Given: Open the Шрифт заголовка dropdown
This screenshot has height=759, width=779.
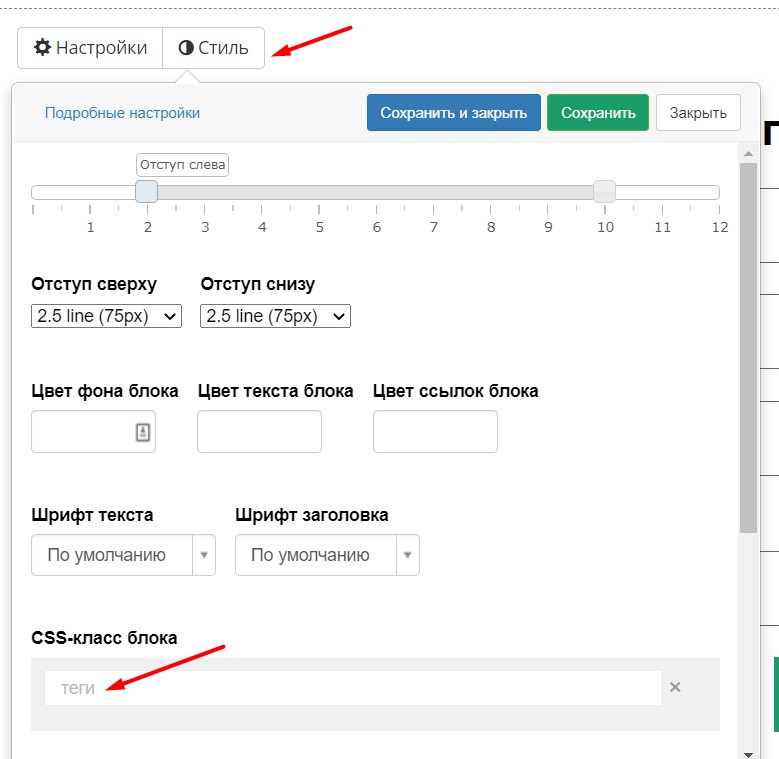Looking at the screenshot, I should 327,555.
